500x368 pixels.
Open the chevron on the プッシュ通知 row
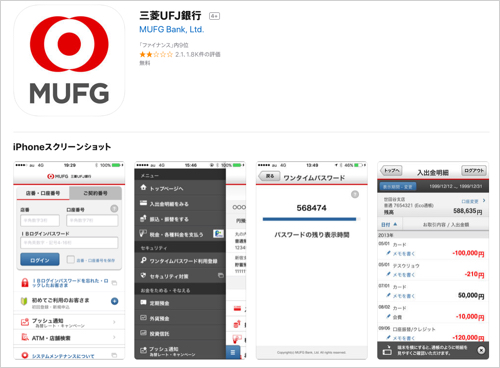click(x=114, y=322)
